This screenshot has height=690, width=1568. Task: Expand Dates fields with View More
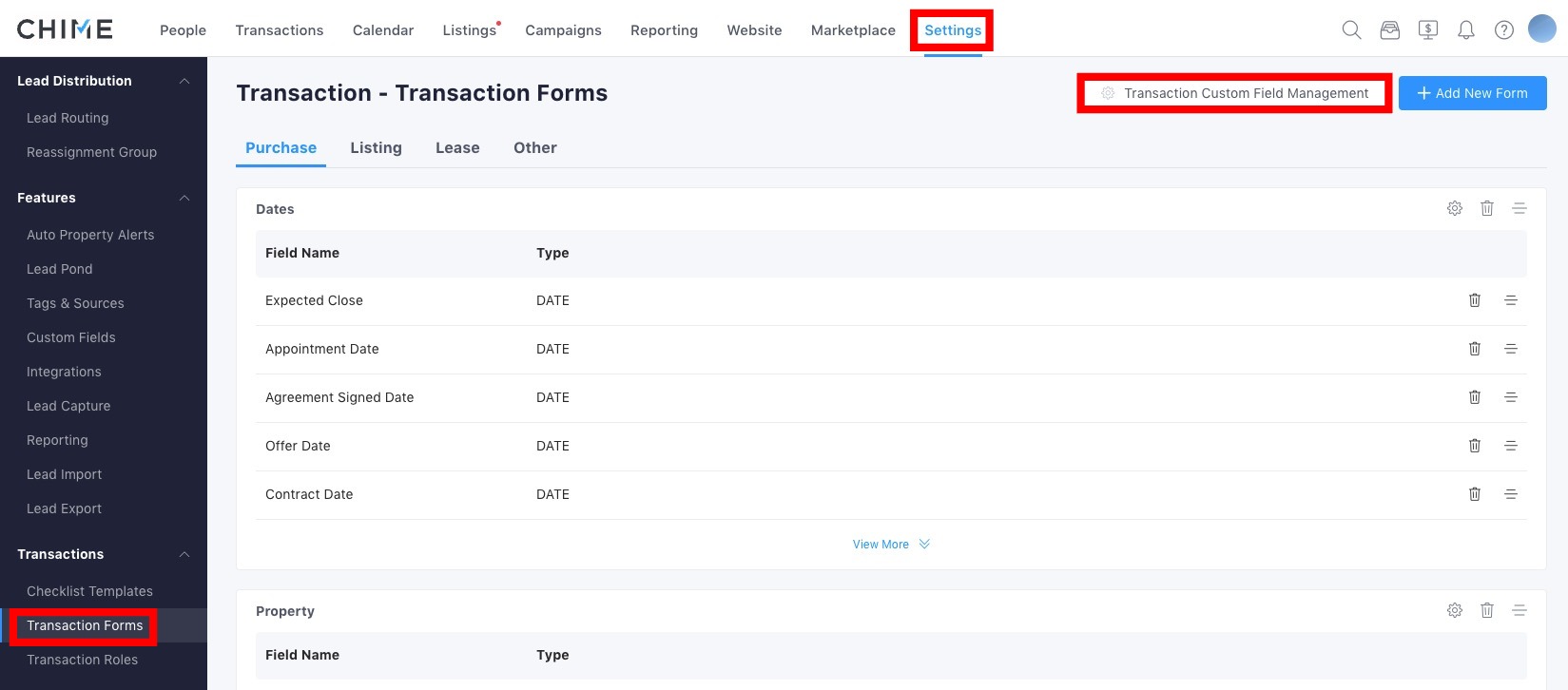[891, 545]
